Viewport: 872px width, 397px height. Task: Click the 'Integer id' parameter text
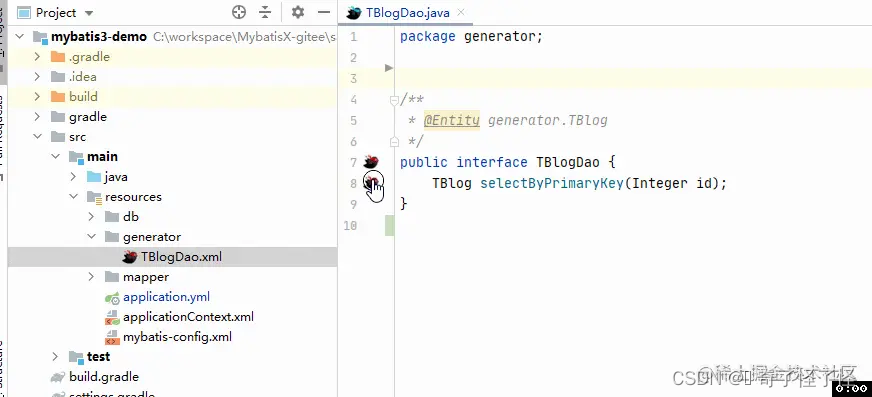pyautogui.click(x=672, y=183)
